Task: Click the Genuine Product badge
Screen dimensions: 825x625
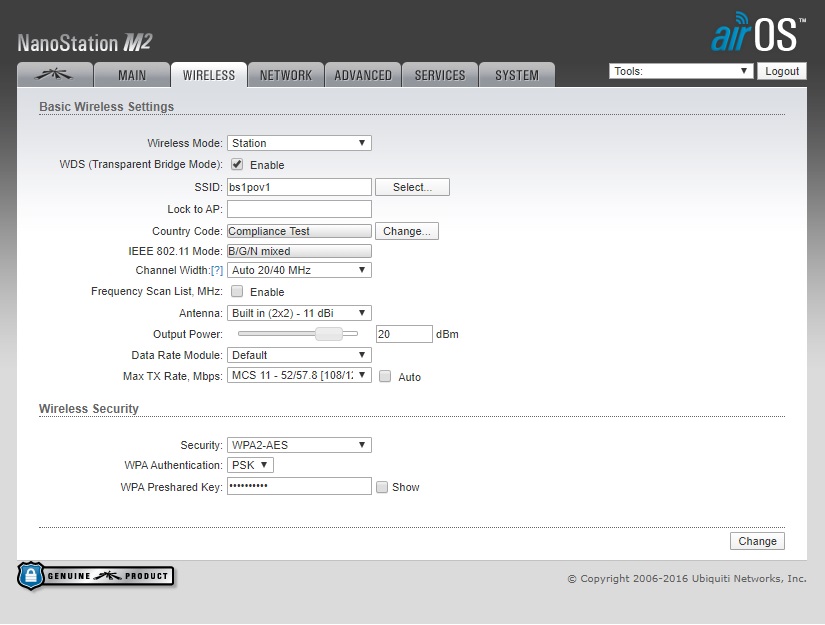Action: [x=95, y=576]
